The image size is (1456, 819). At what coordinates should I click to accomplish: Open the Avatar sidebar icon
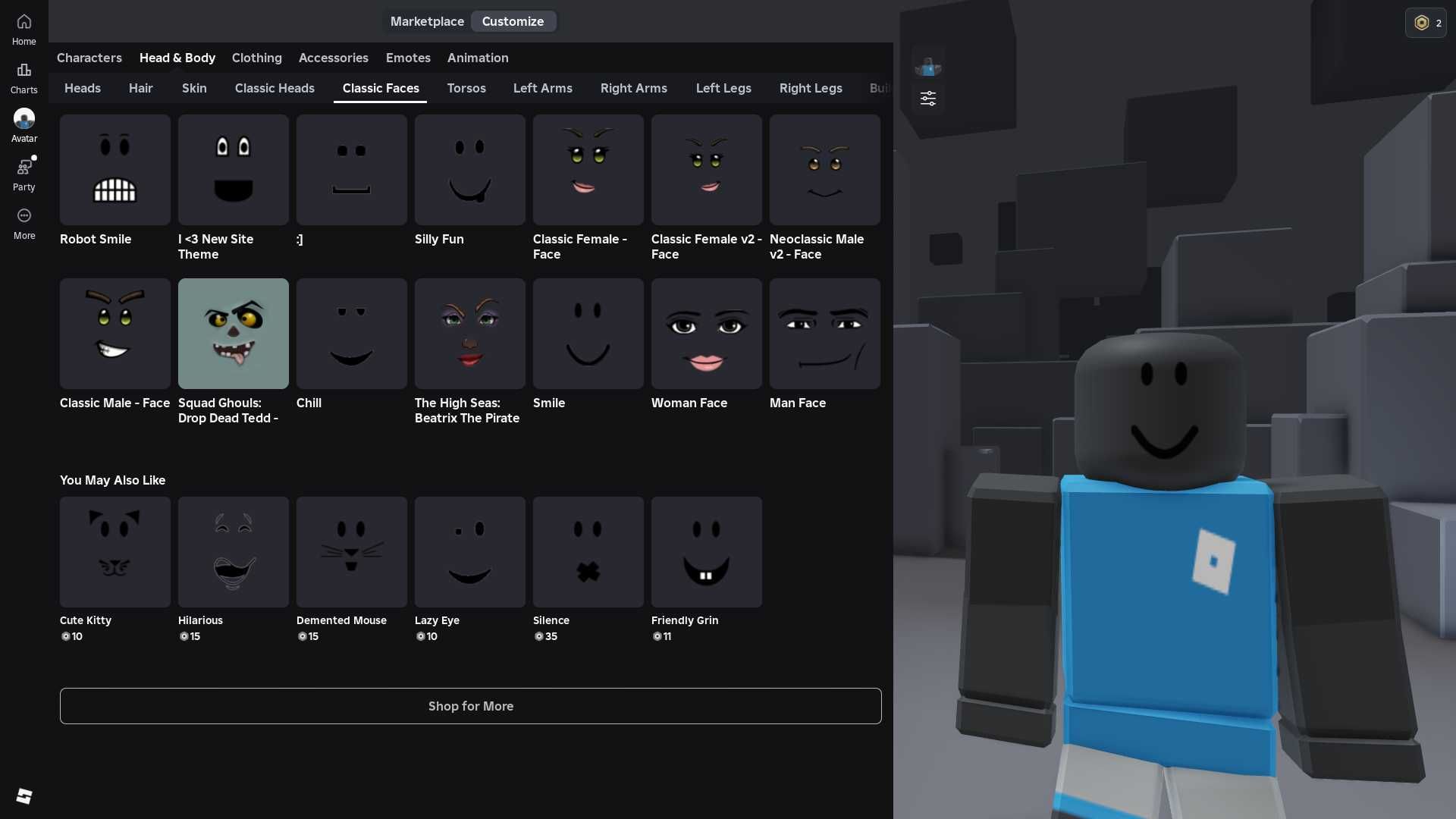click(x=24, y=127)
